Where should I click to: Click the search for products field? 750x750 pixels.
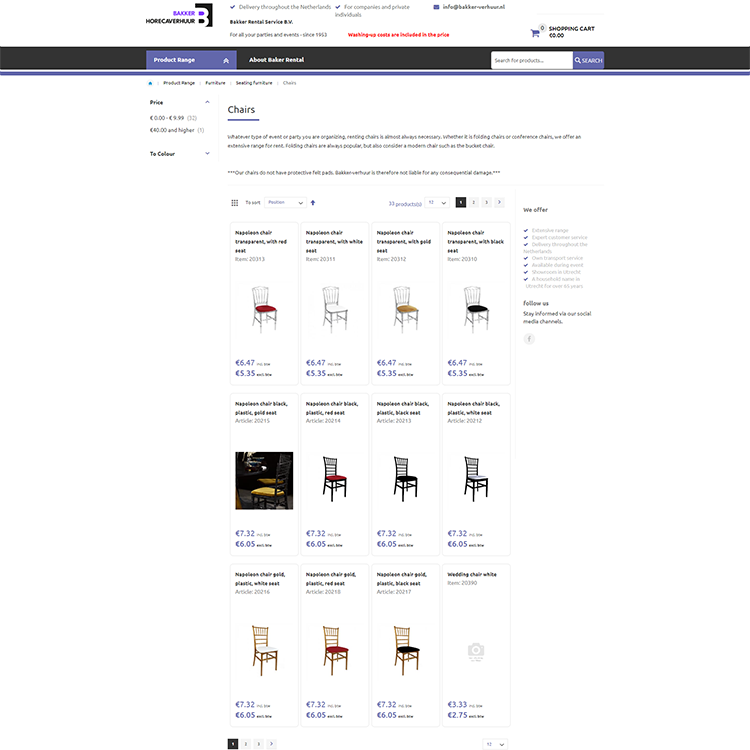click(x=531, y=60)
